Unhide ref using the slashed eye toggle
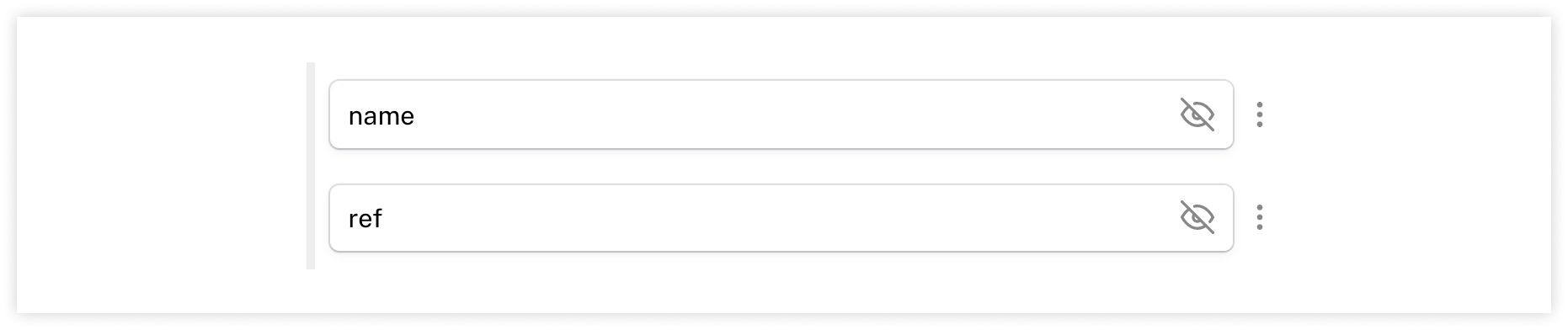Image resolution: width=1568 pixels, height=330 pixels. (x=1197, y=217)
